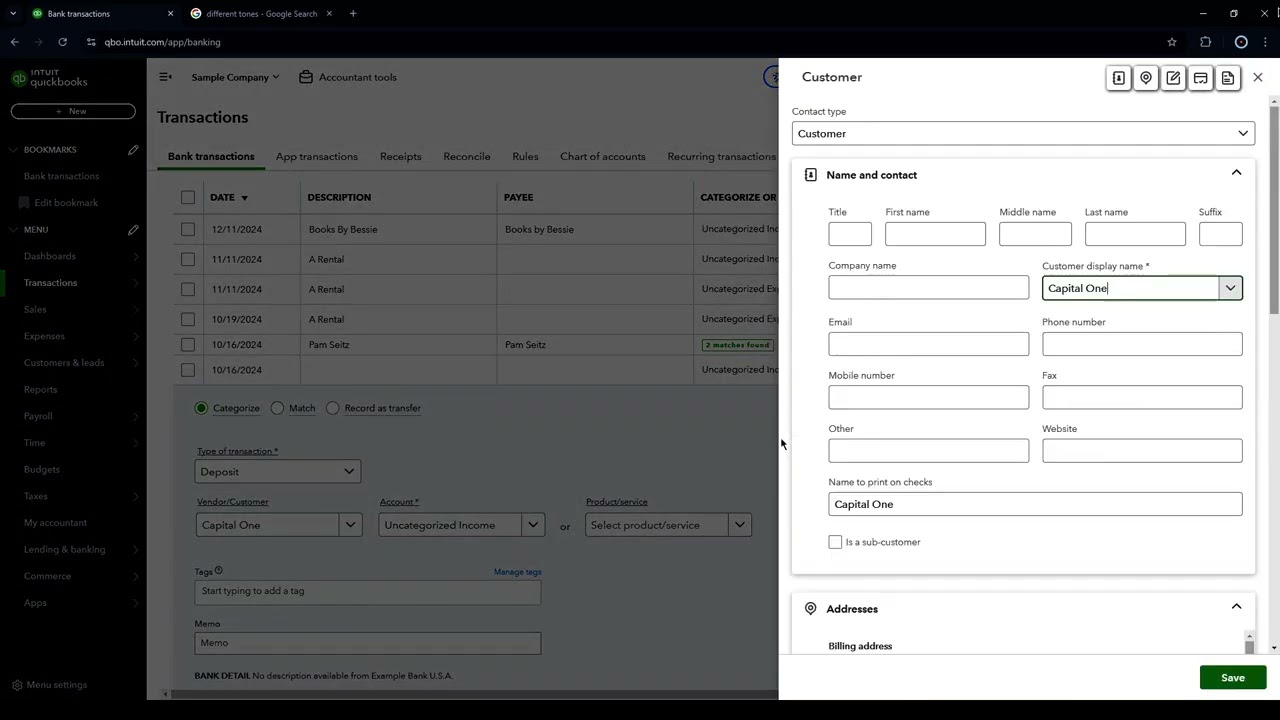The height and width of the screenshot is (720, 1280).
Task: Open Expenses in the left menu
Action: 44,336
